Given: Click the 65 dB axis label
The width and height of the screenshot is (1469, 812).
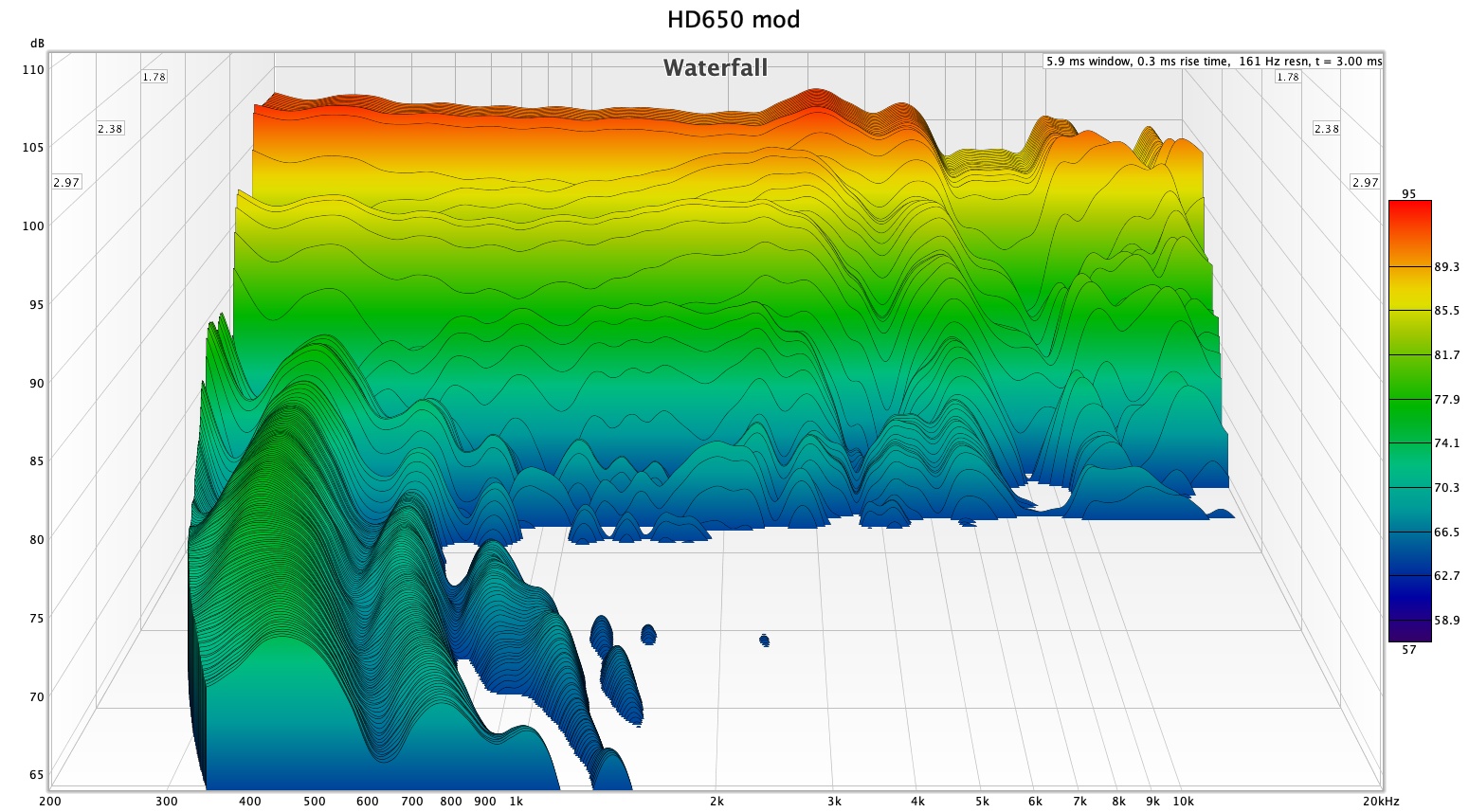Looking at the screenshot, I should (35, 775).
